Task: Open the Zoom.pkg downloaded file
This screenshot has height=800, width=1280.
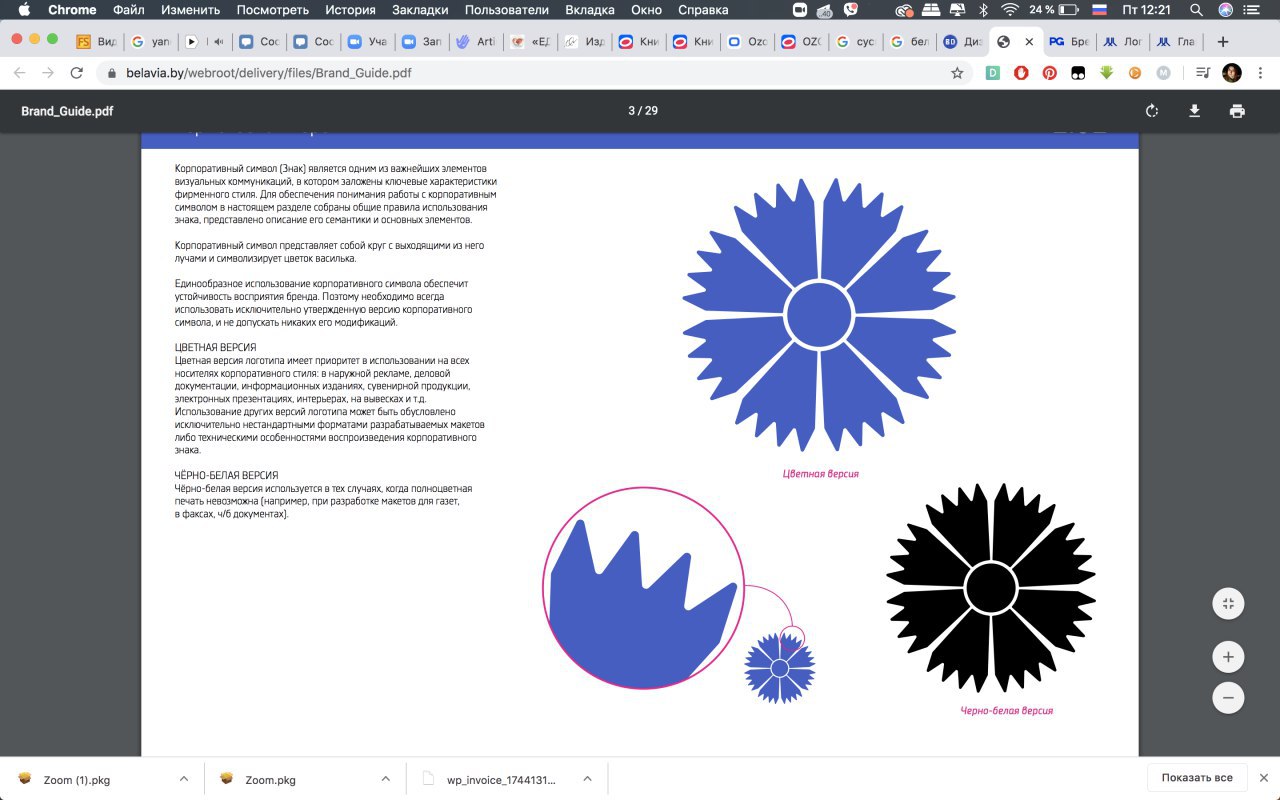Action: coord(271,780)
